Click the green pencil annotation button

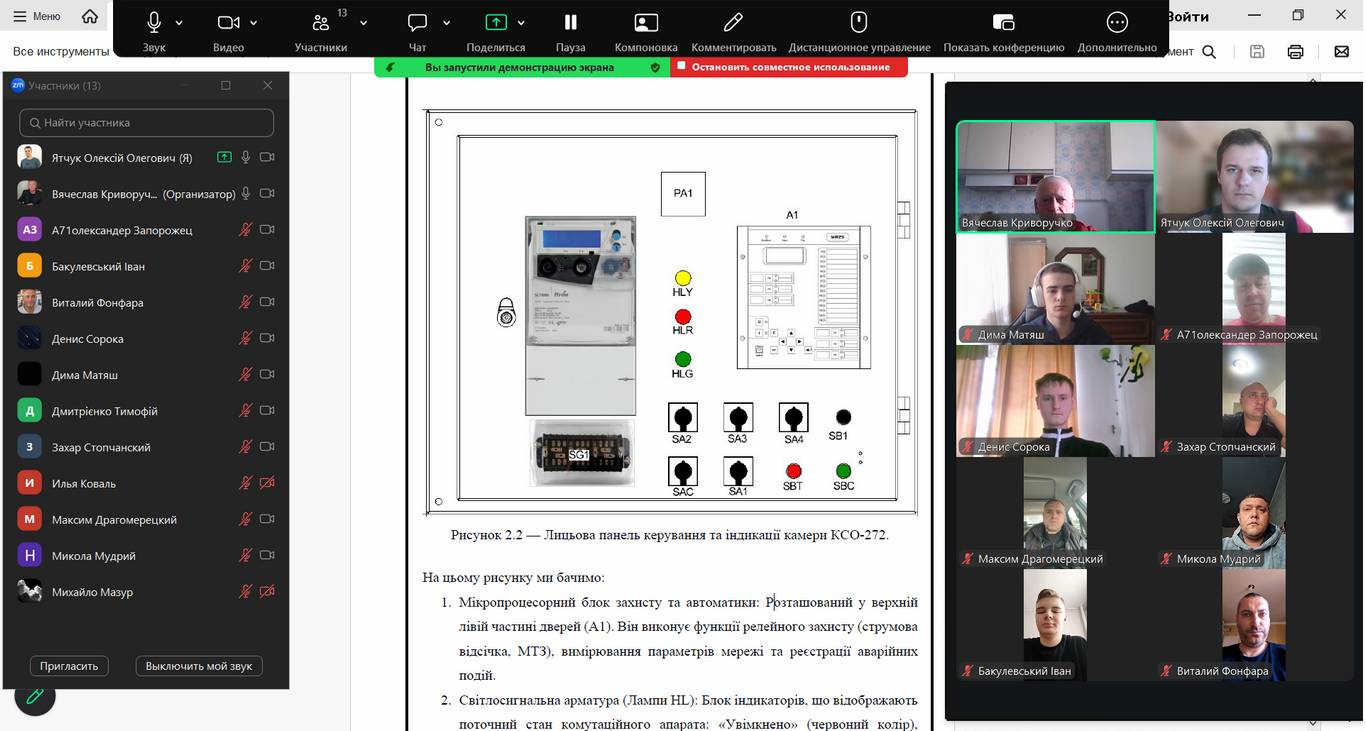(34, 695)
